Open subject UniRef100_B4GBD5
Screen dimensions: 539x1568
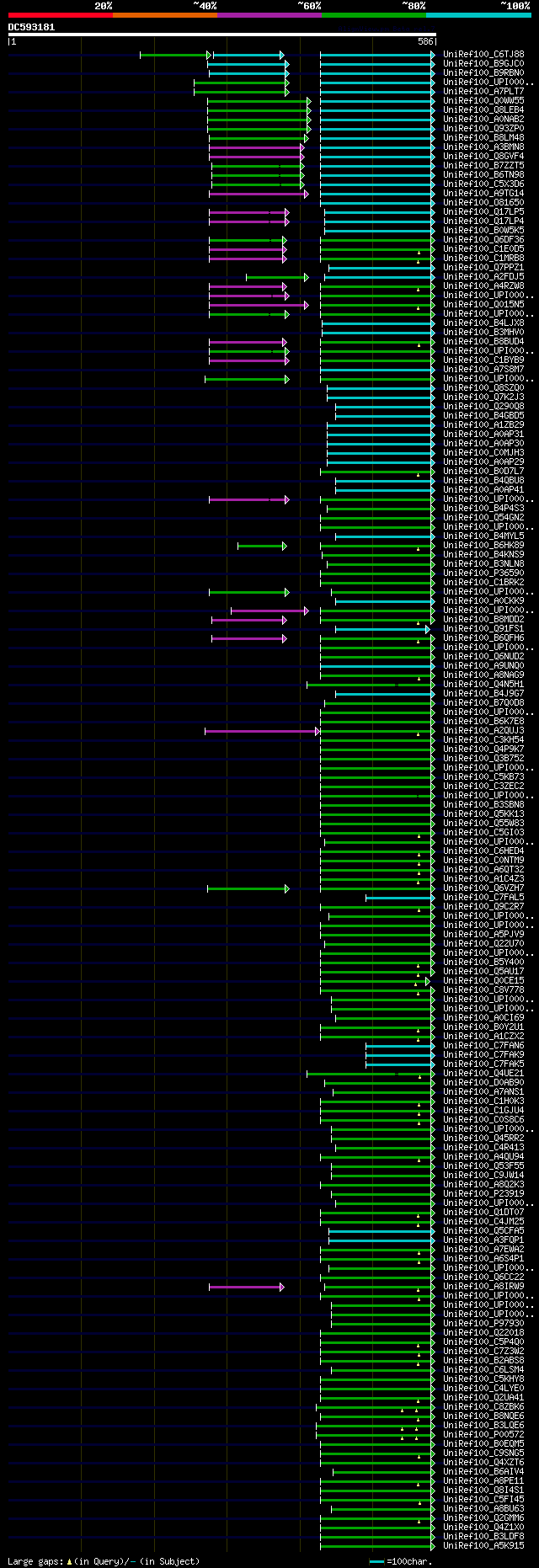coord(483,416)
